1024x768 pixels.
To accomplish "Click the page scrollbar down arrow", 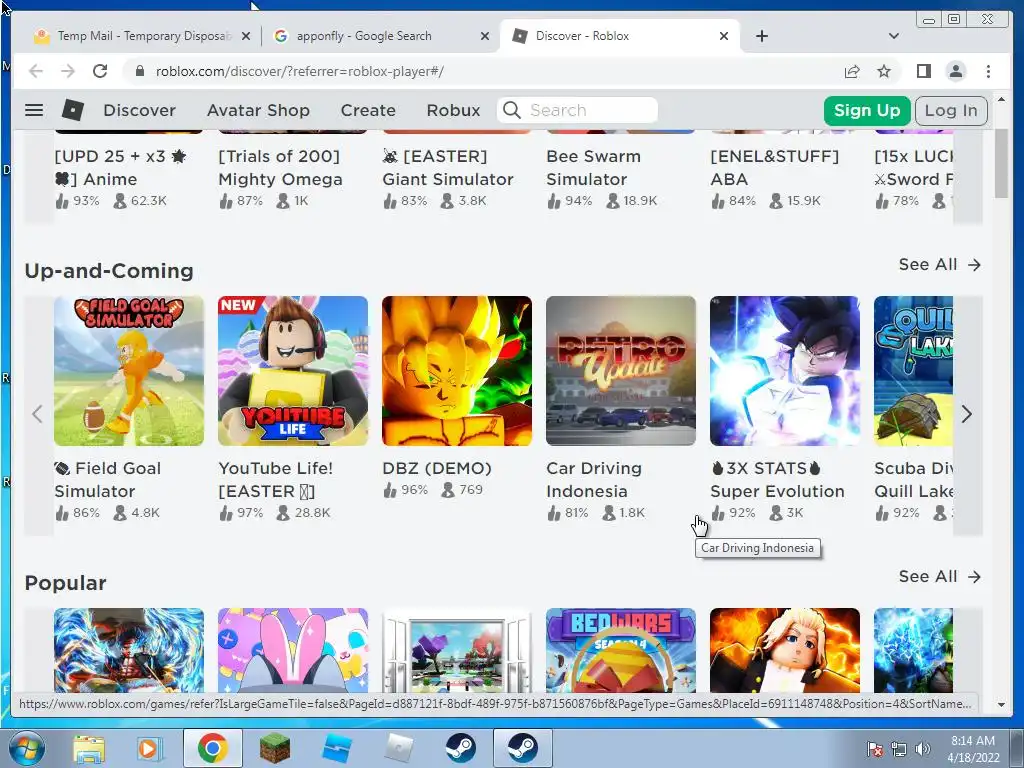I will pos(1001,705).
